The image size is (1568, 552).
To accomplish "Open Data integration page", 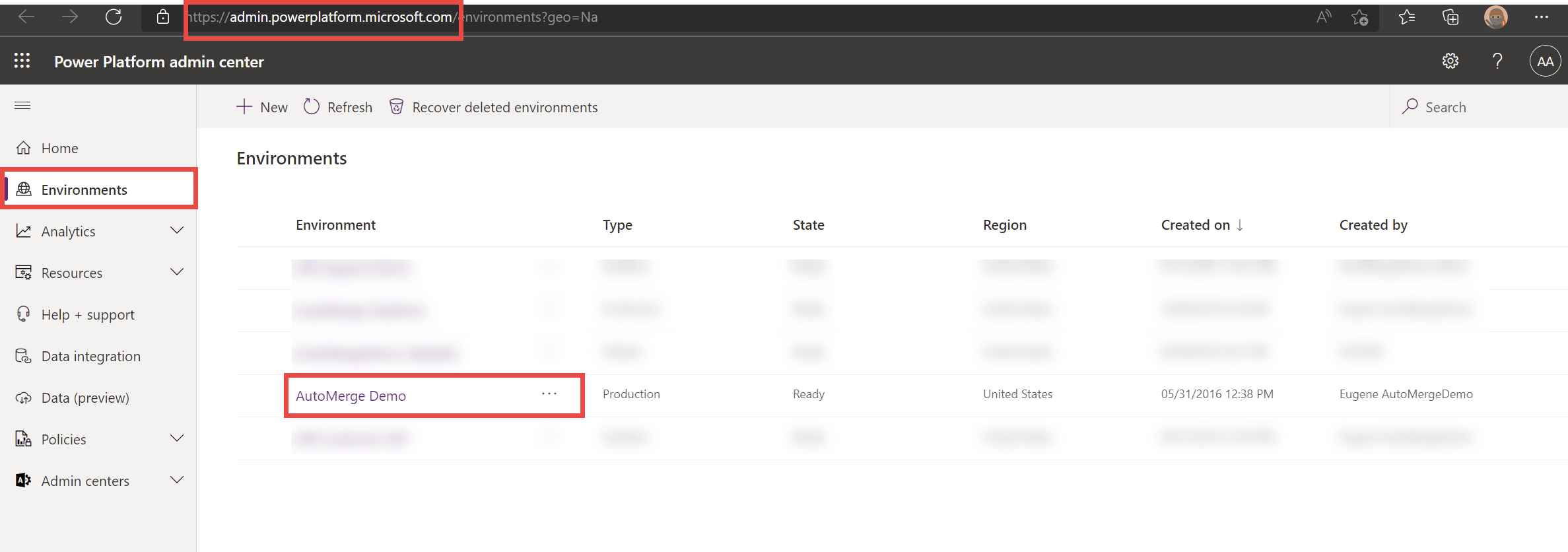I will pyautogui.click(x=91, y=357).
